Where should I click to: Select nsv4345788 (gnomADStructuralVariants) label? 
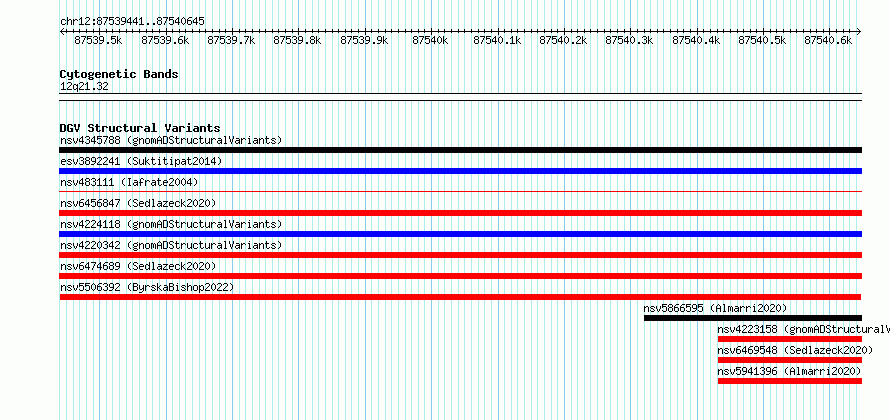[x=171, y=140]
